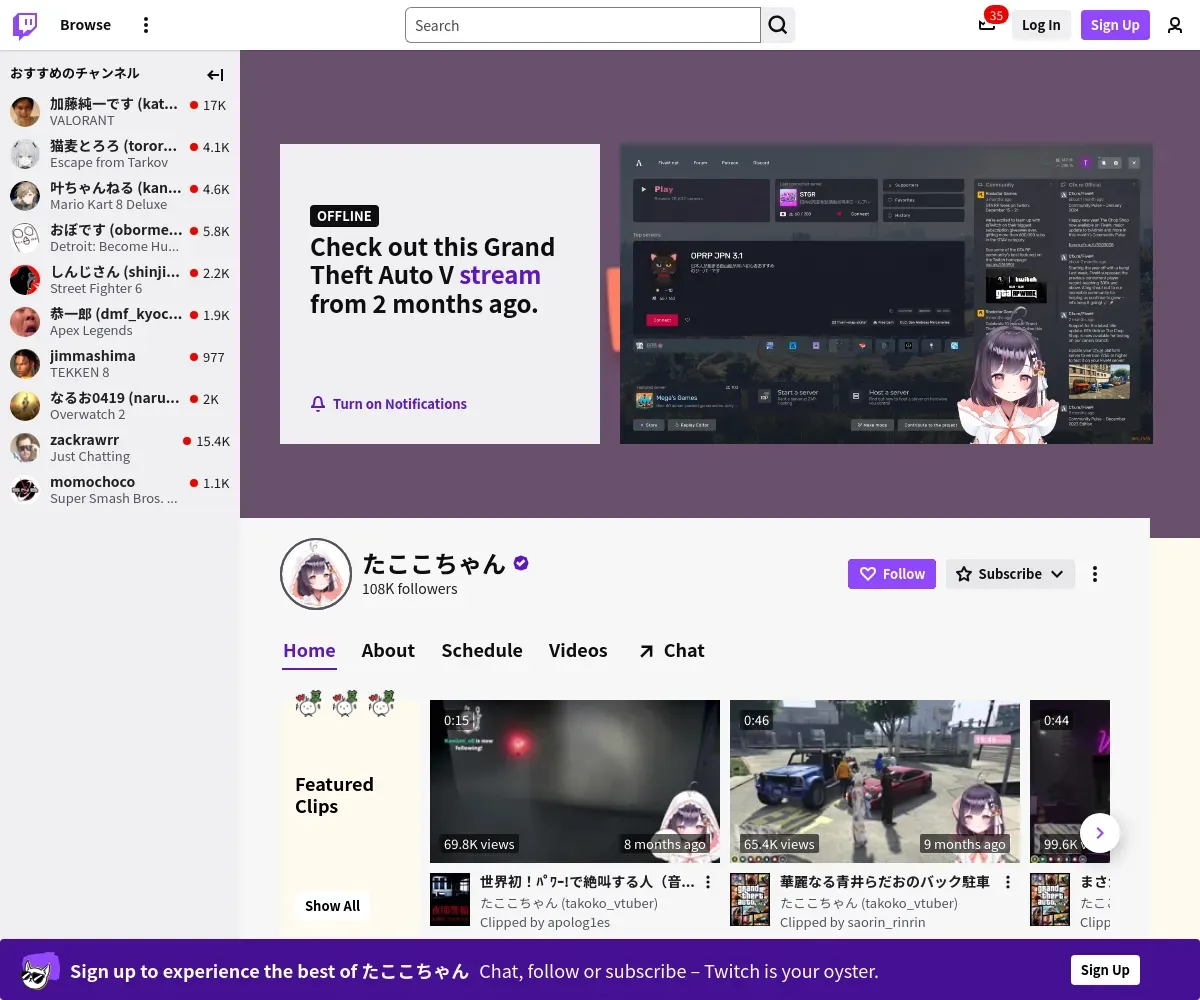Play the 0:46 clip with 65.4K views
Screen dimensions: 1200x1000
pos(875,781)
